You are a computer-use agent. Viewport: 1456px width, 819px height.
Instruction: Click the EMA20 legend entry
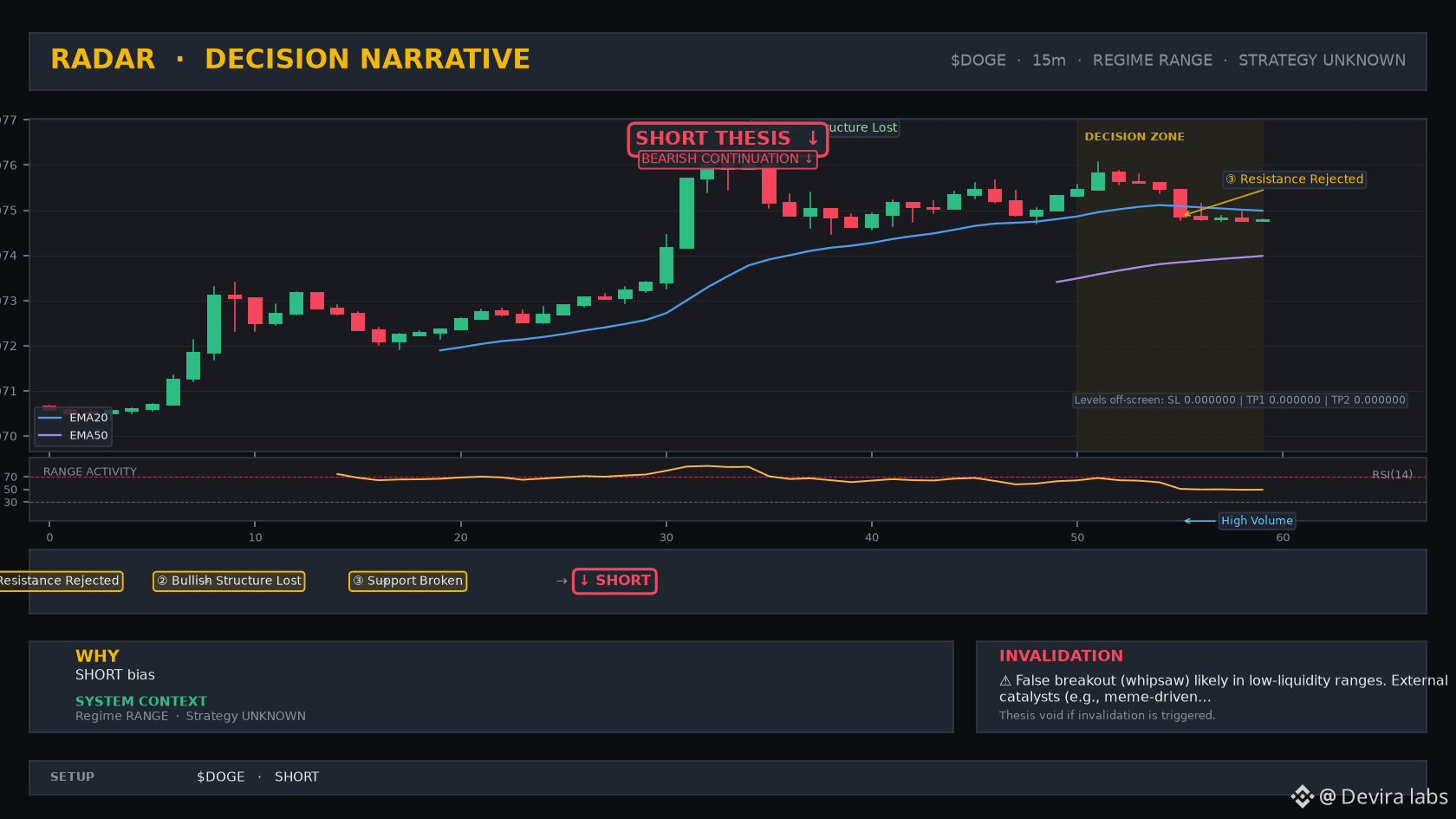(74, 418)
